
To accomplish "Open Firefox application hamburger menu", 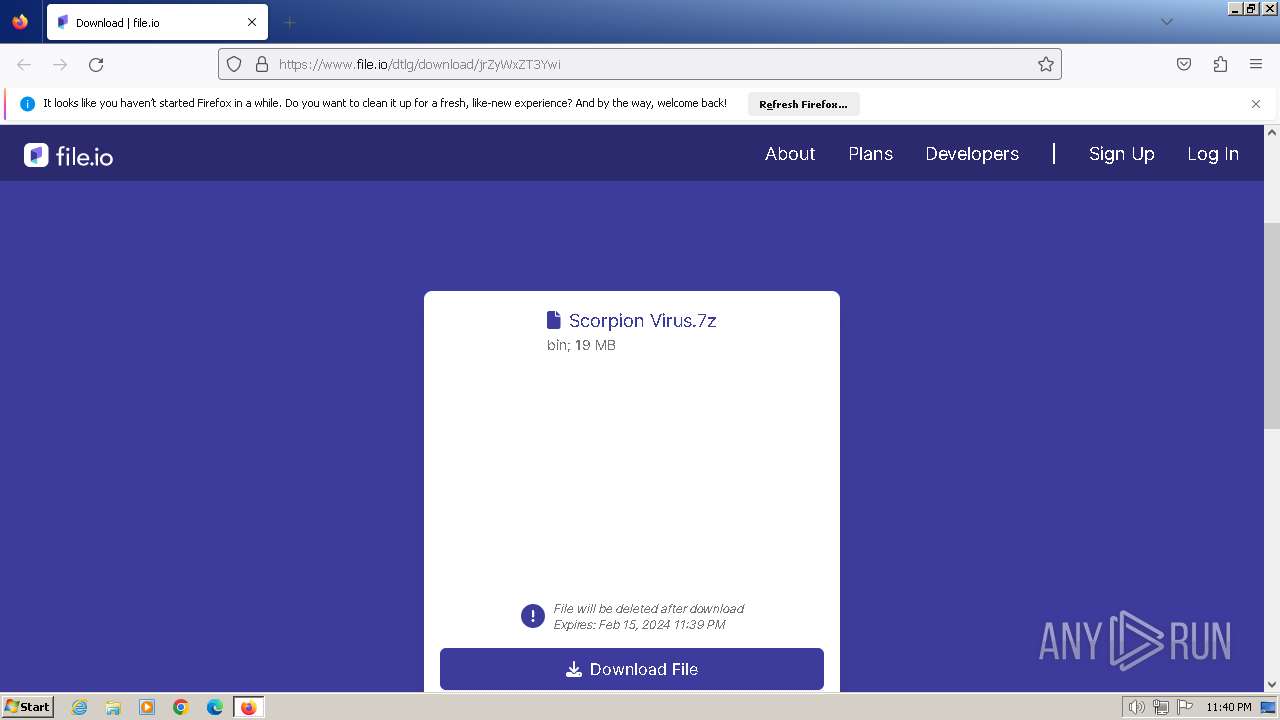I will [1256, 64].
